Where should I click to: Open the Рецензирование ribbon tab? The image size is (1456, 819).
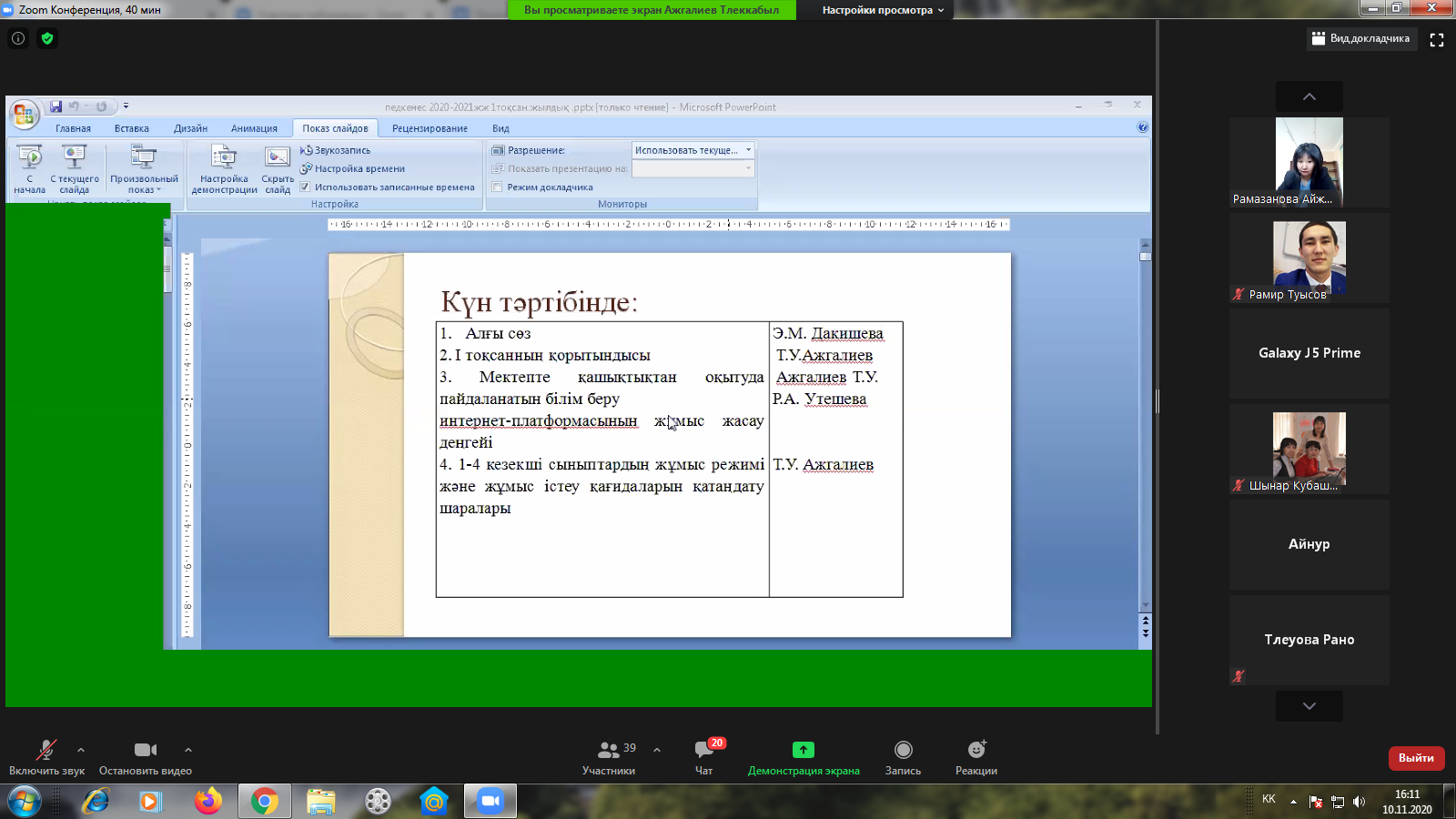[x=430, y=128]
